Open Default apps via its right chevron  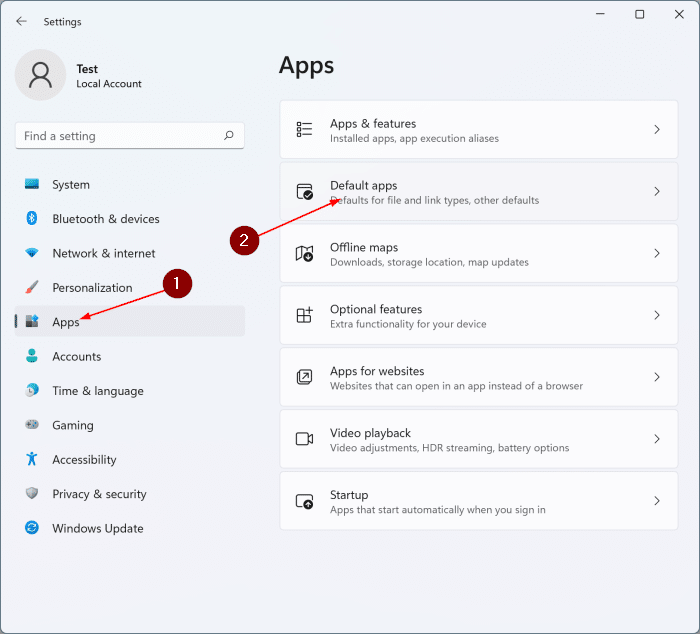pyautogui.click(x=657, y=191)
